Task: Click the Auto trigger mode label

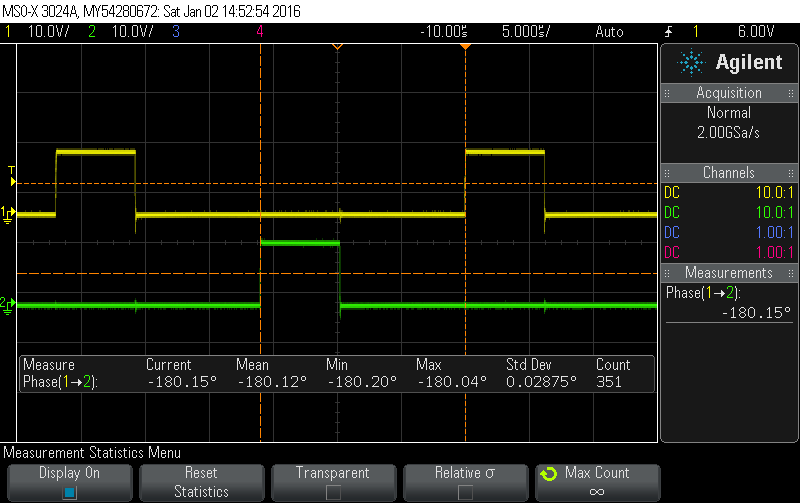Action: coord(609,32)
